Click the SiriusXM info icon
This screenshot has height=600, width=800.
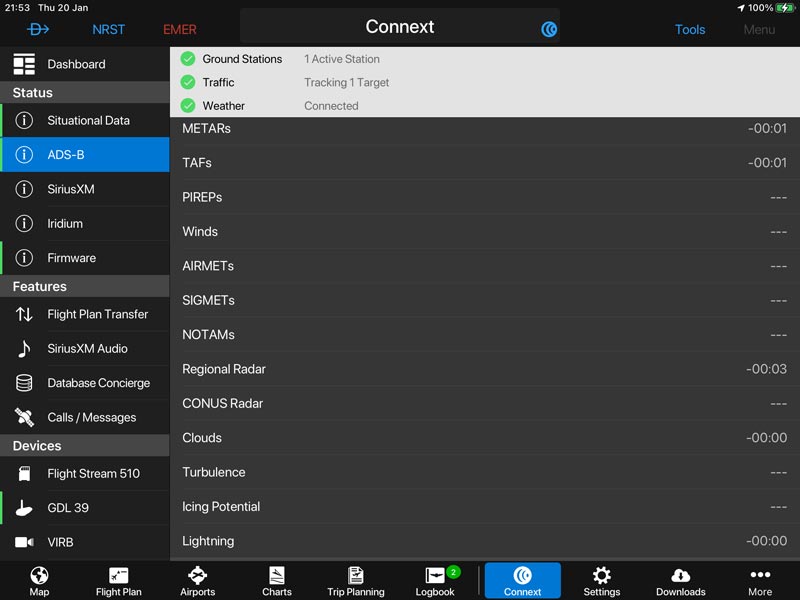pyautogui.click(x=24, y=189)
